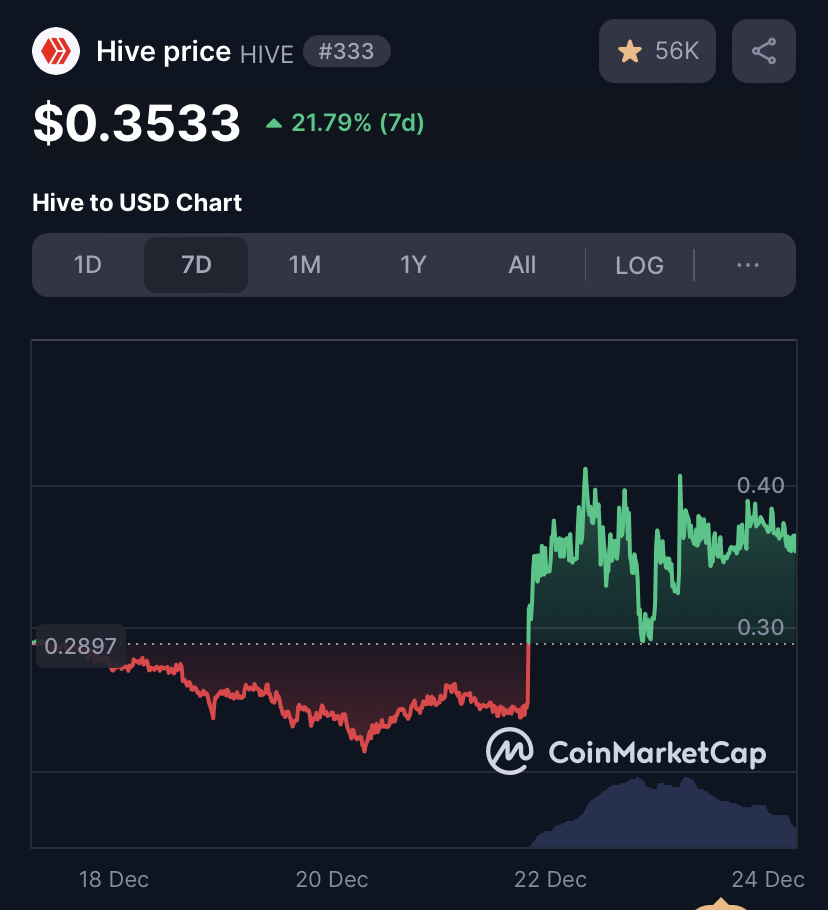Click the 56K watchlist count

[677, 51]
